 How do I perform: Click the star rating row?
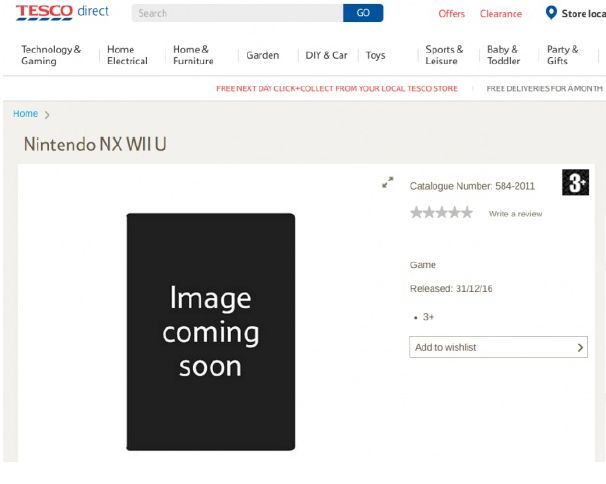tap(441, 213)
